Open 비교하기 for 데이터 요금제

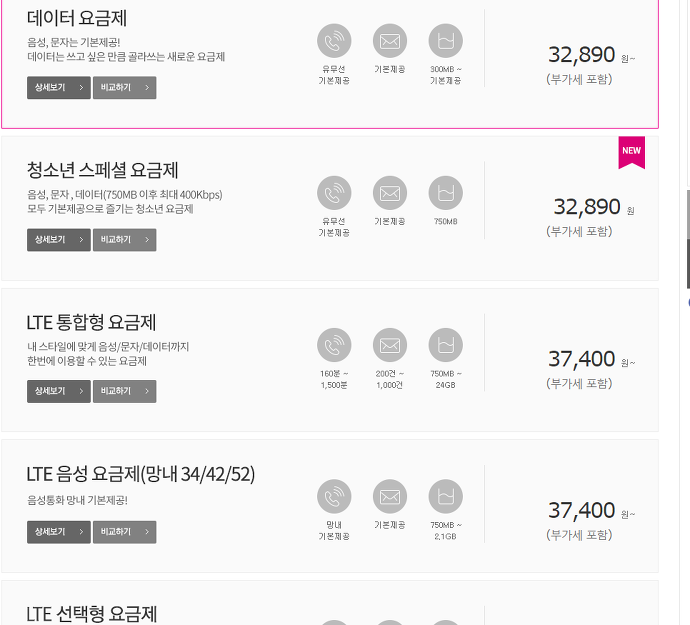pyautogui.click(x=125, y=88)
